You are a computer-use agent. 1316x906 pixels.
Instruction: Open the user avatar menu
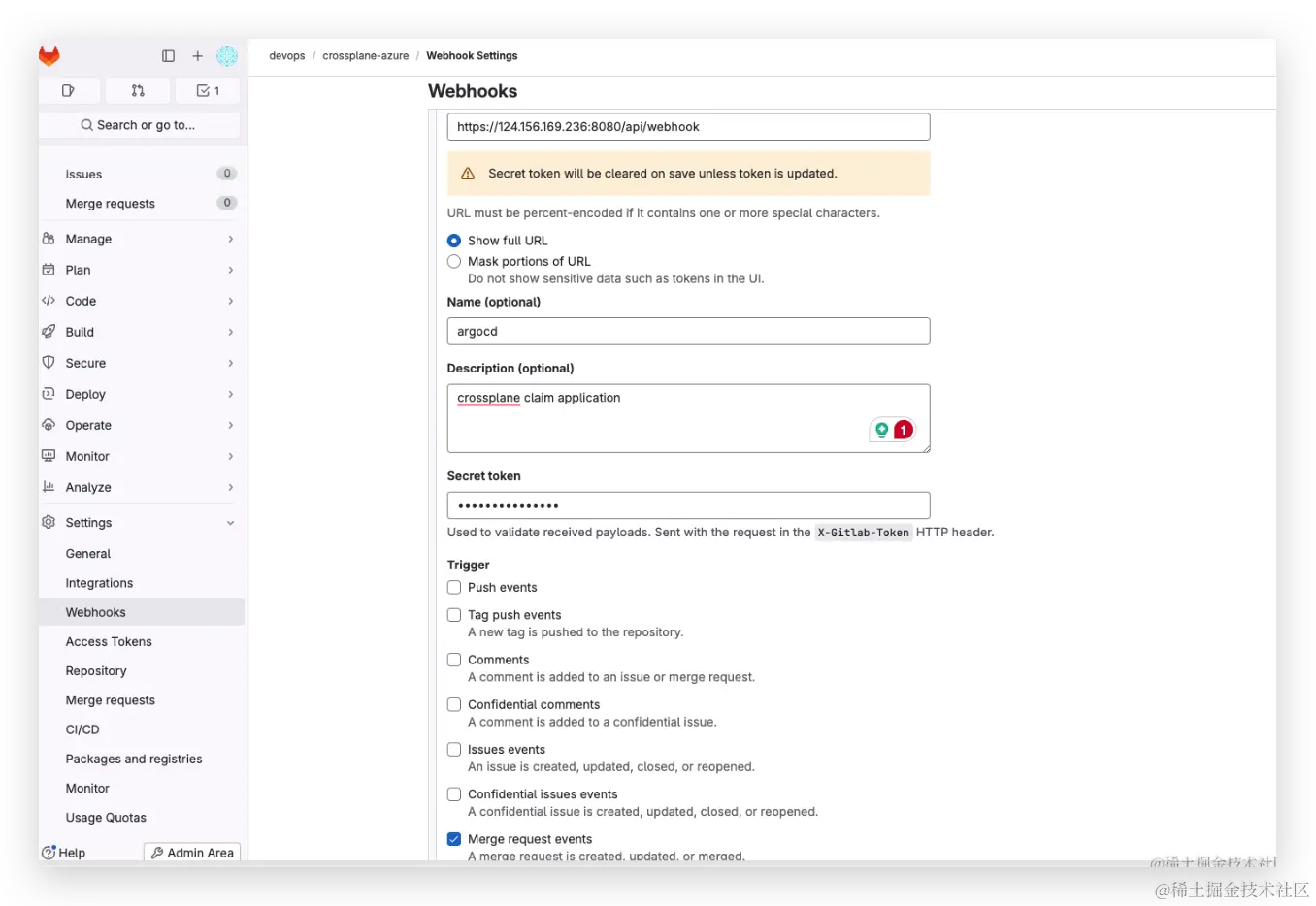227,56
